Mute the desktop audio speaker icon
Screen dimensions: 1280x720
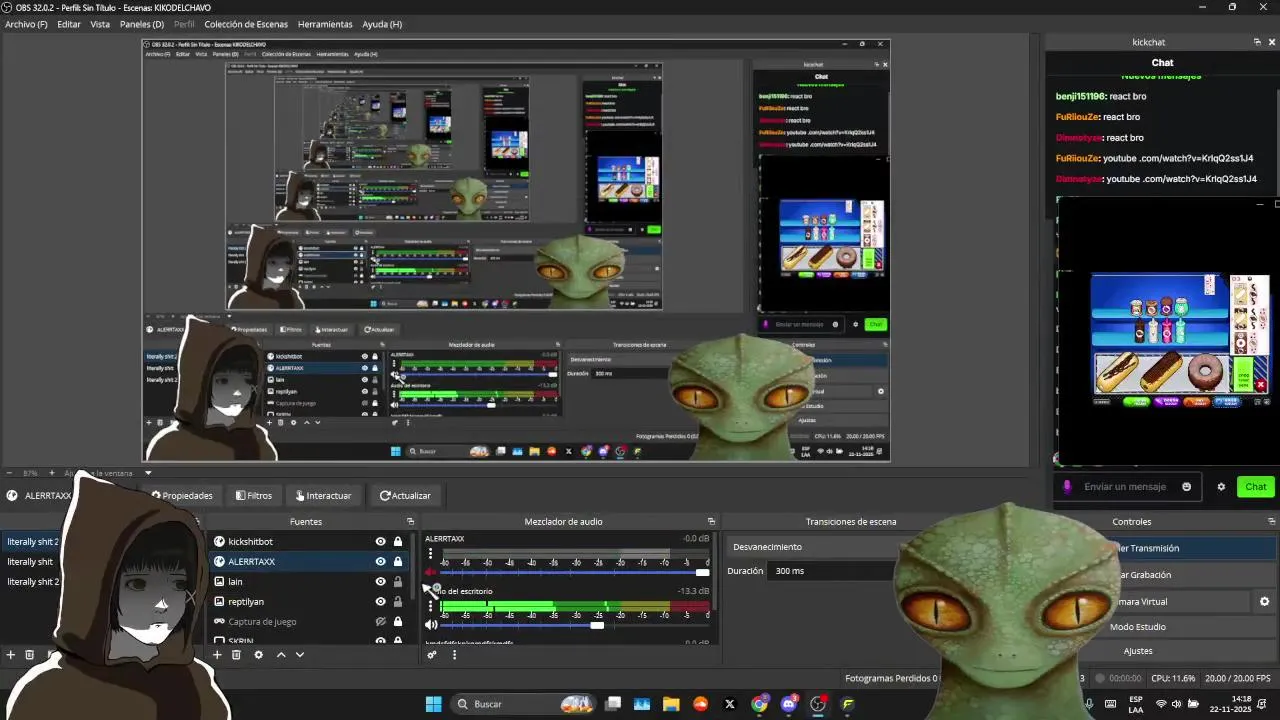431,625
